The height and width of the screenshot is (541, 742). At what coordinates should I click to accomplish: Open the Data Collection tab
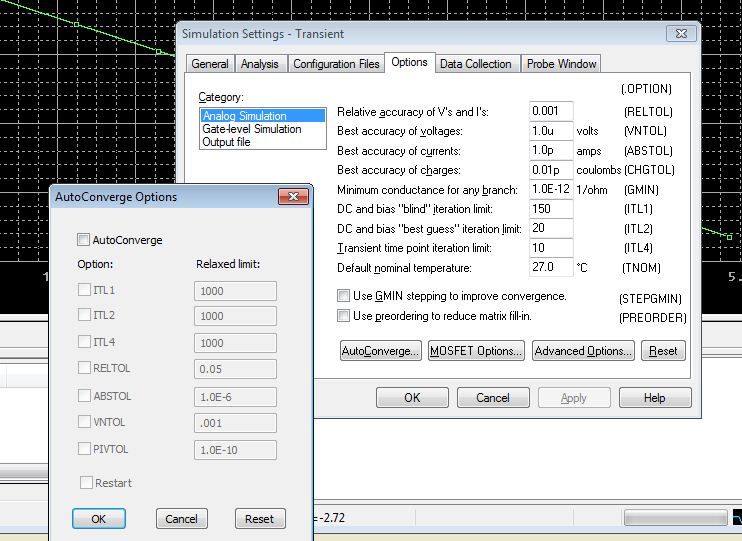[x=476, y=64]
